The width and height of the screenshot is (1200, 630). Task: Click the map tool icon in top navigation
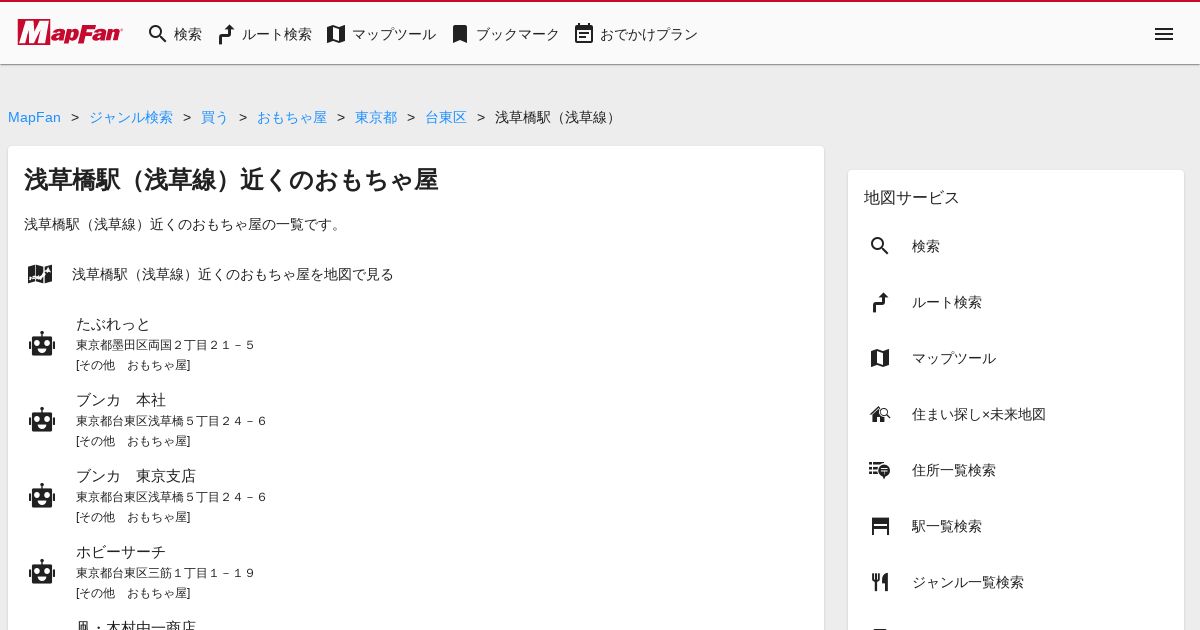pyautogui.click(x=336, y=34)
